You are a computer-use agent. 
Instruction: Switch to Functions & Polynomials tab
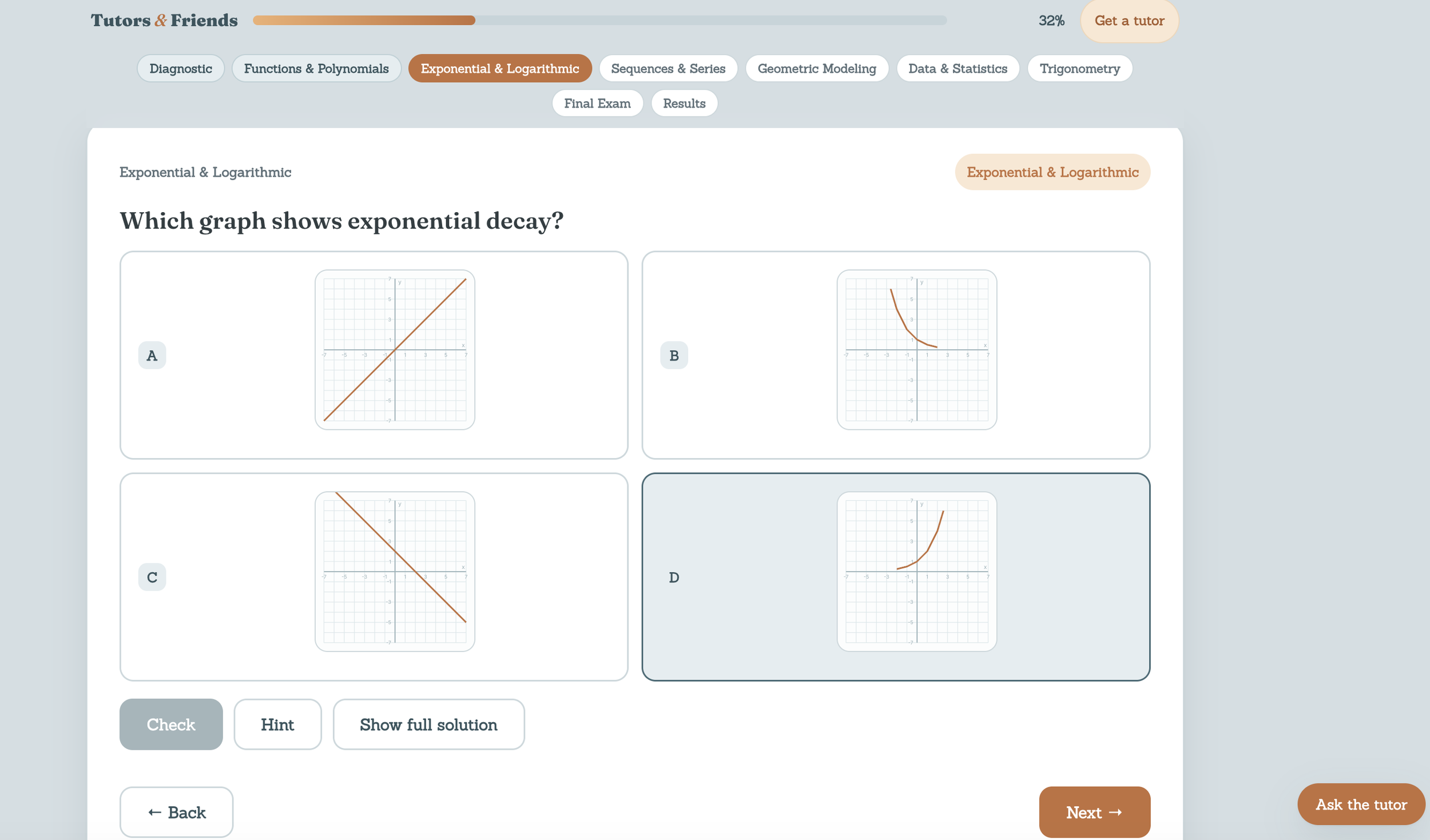click(x=316, y=69)
